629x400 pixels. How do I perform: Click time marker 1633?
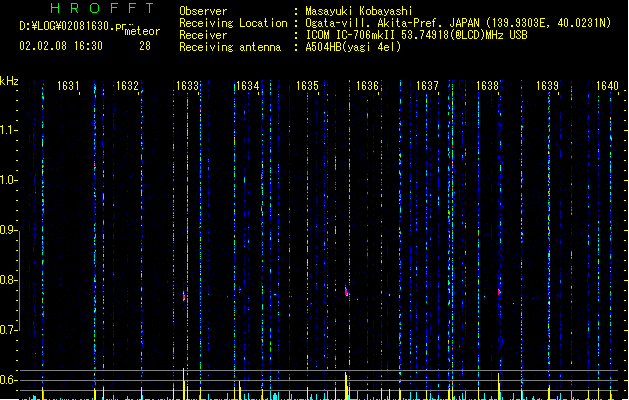point(187,86)
